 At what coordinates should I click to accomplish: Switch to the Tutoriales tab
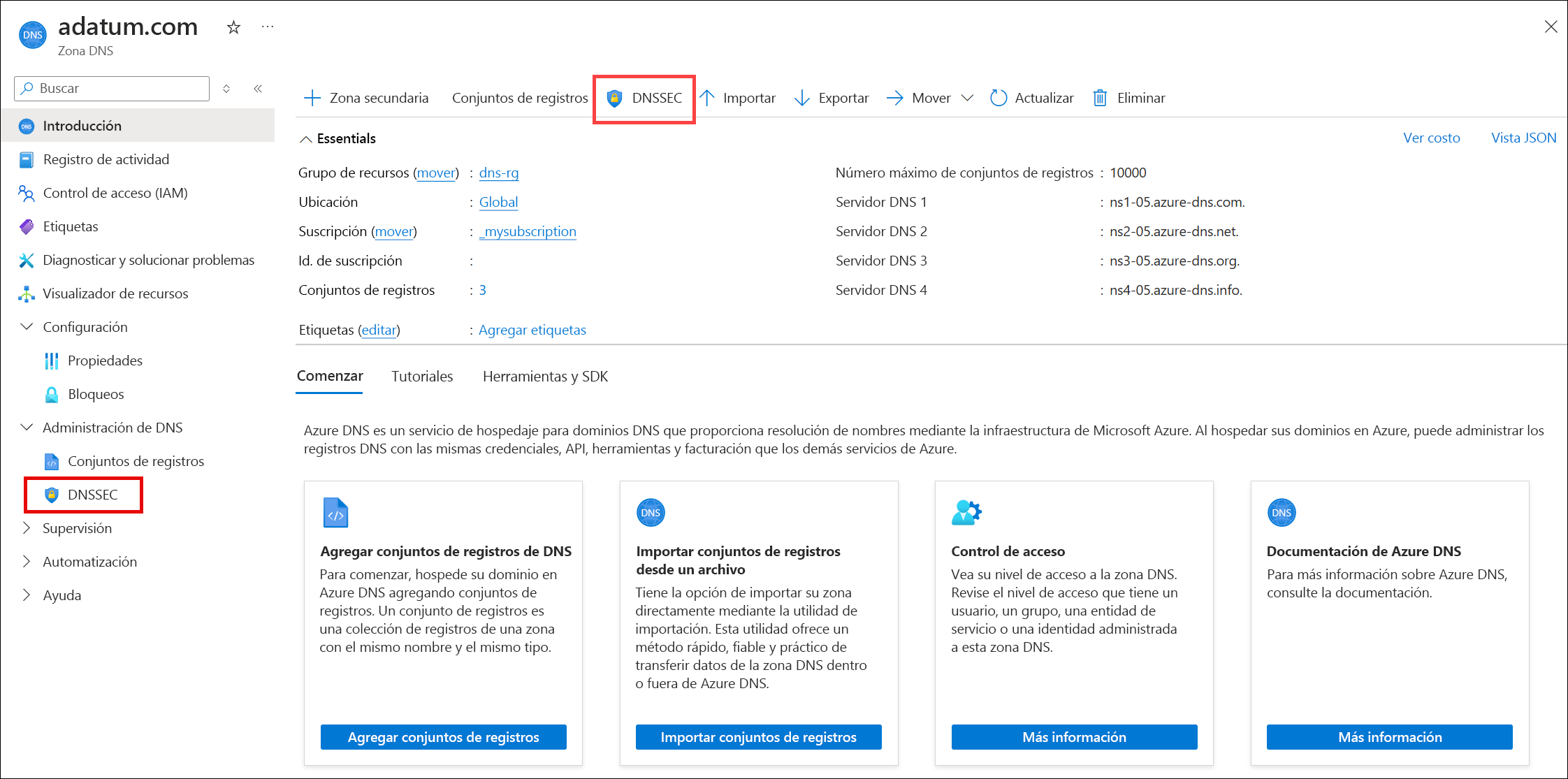click(x=422, y=377)
